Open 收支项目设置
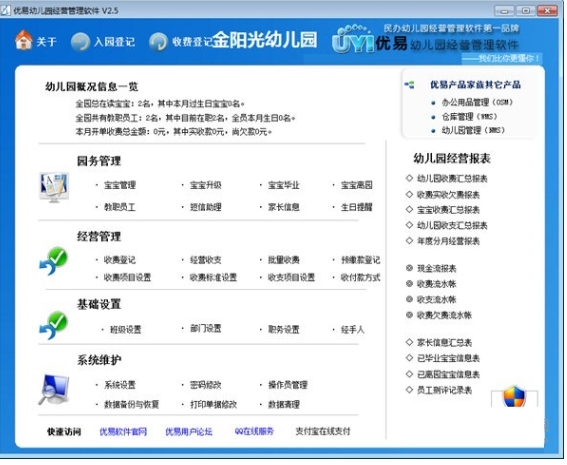This screenshot has width=567, height=465. coord(291,277)
